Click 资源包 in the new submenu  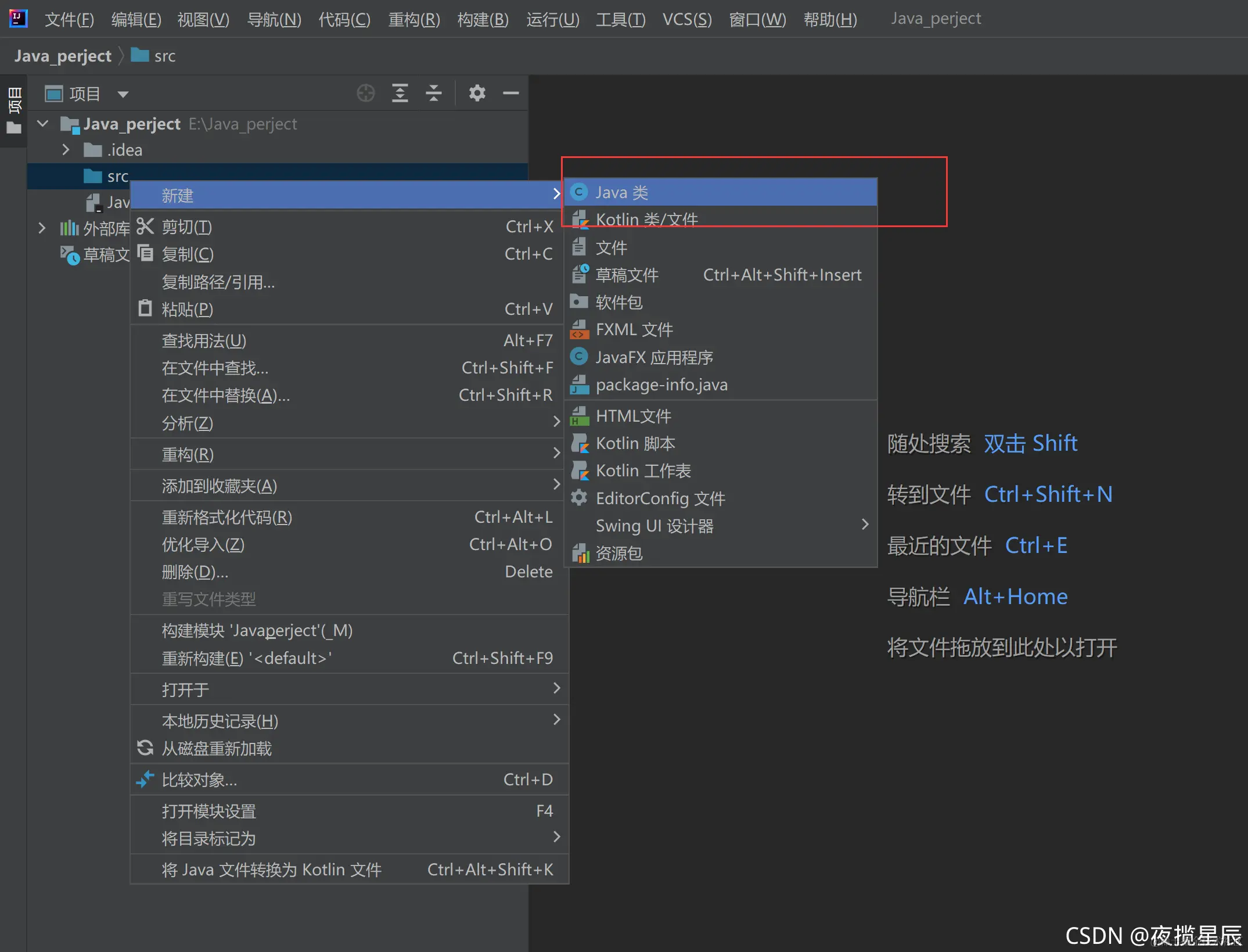[618, 553]
